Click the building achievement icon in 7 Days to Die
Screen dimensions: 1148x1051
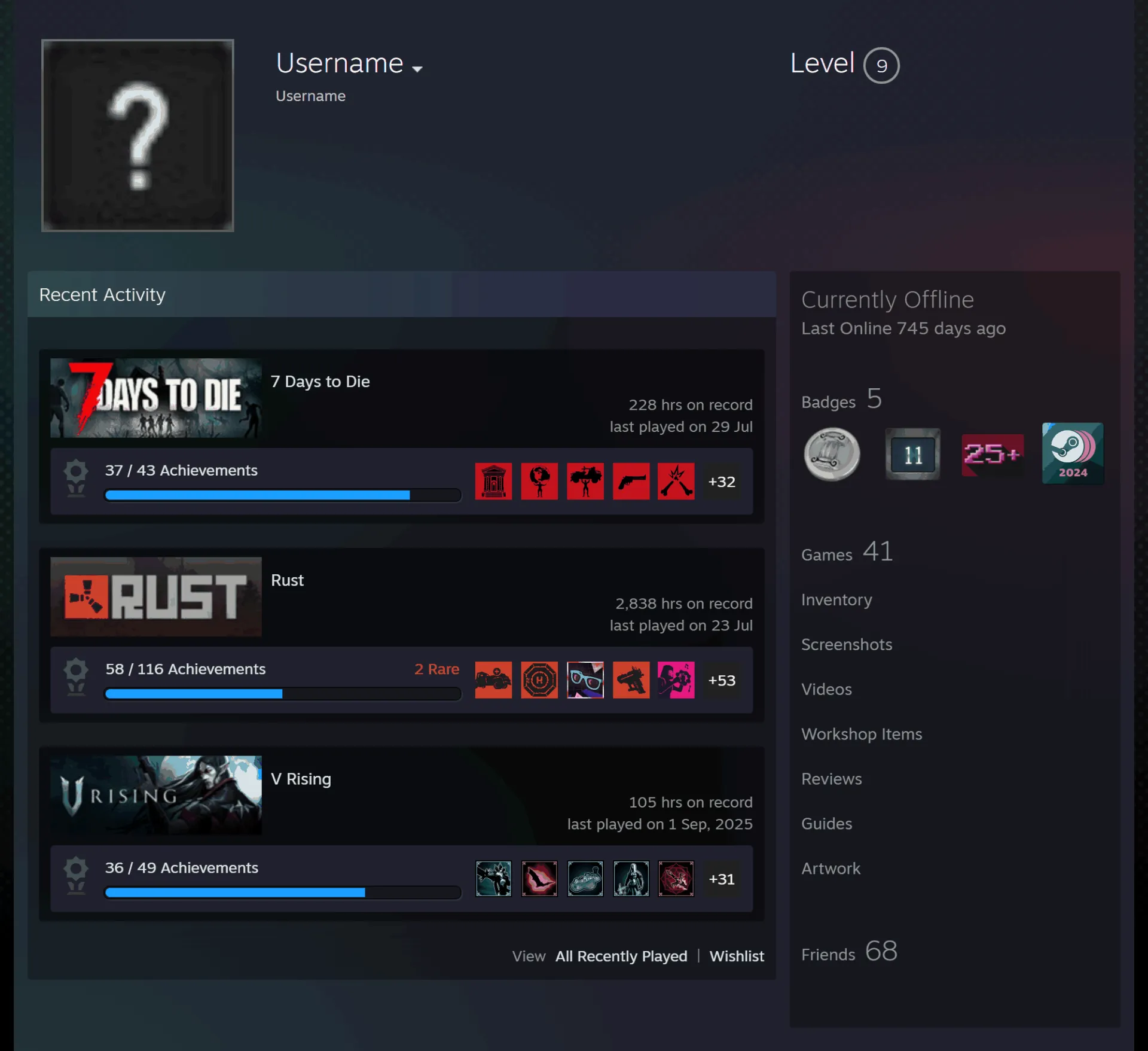(493, 481)
